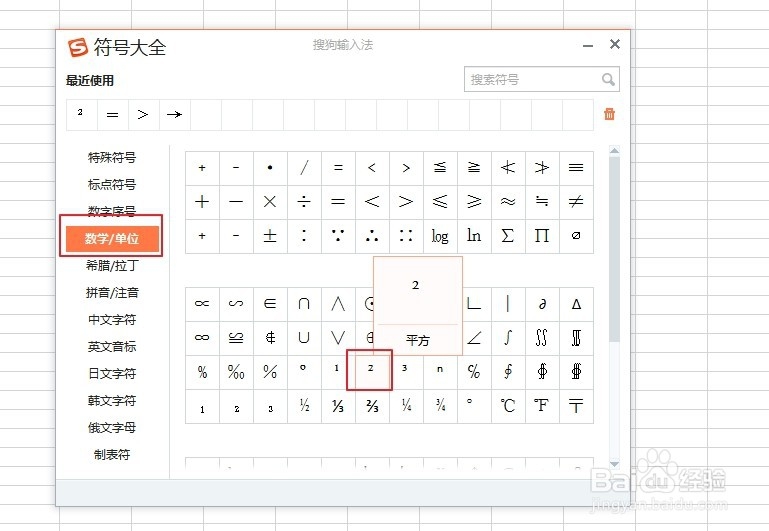Insert the congruent symbol ≌
This screenshot has width=769, height=531.
(x=236, y=338)
